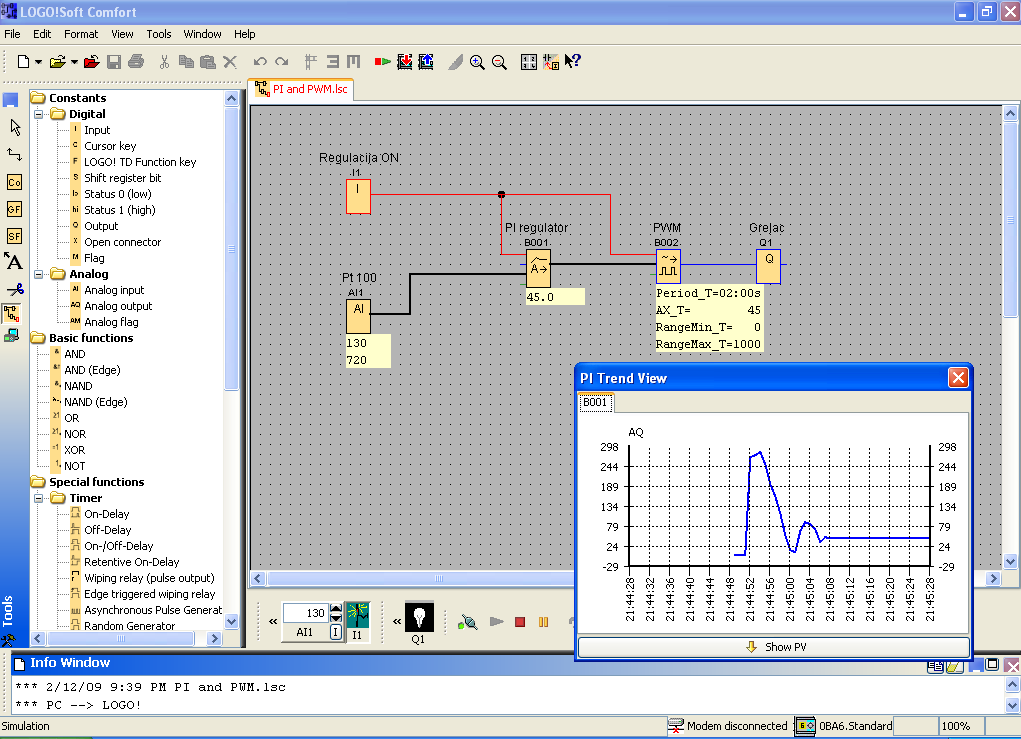Click the Close file toolbar icon

click(91, 62)
